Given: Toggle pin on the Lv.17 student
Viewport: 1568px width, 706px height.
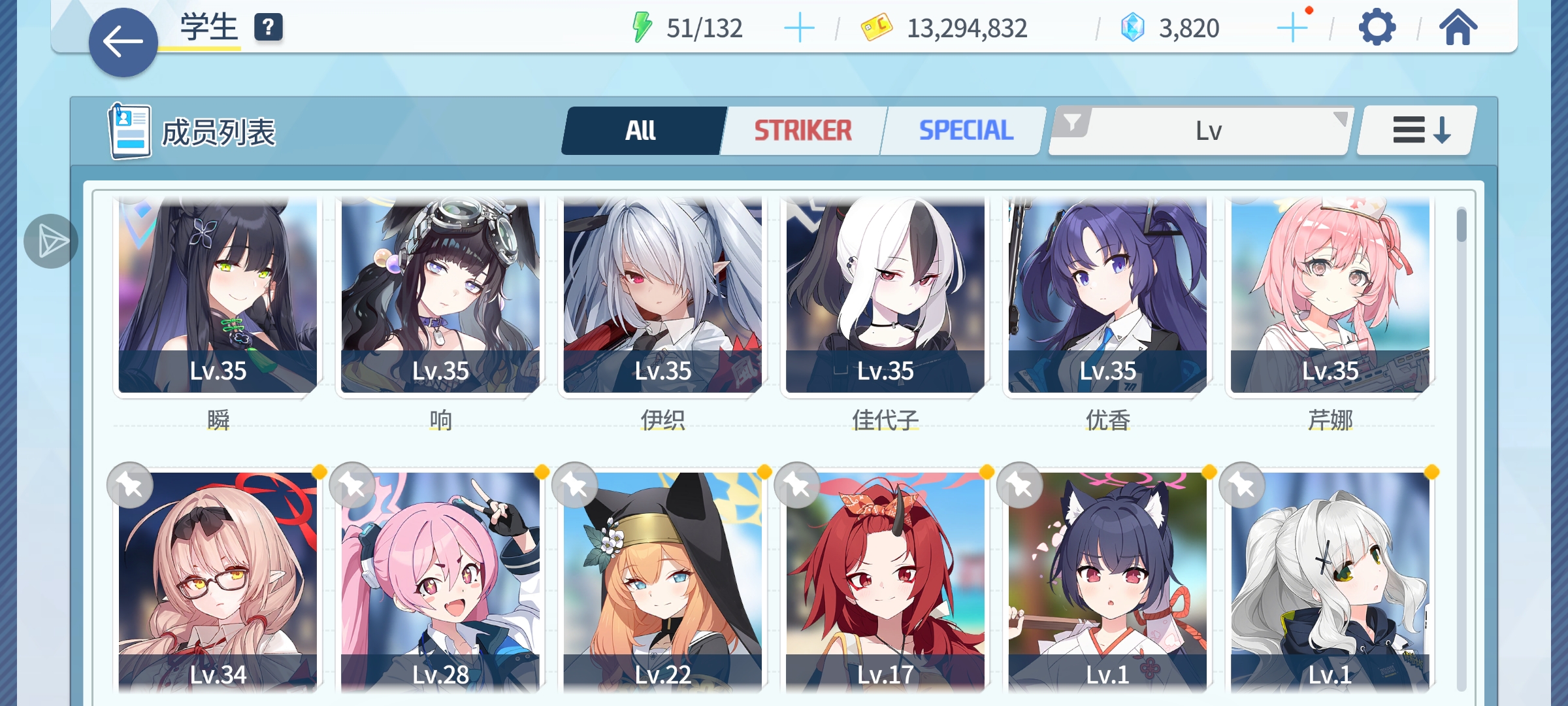Looking at the screenshot, I should click(797, 485).
